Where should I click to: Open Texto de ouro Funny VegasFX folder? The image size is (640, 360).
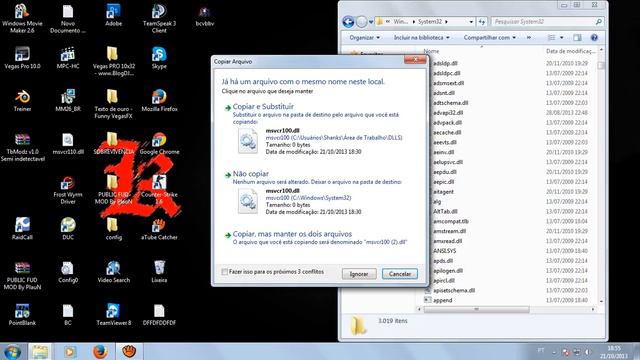pyautogui.click(x=113, y=104)
